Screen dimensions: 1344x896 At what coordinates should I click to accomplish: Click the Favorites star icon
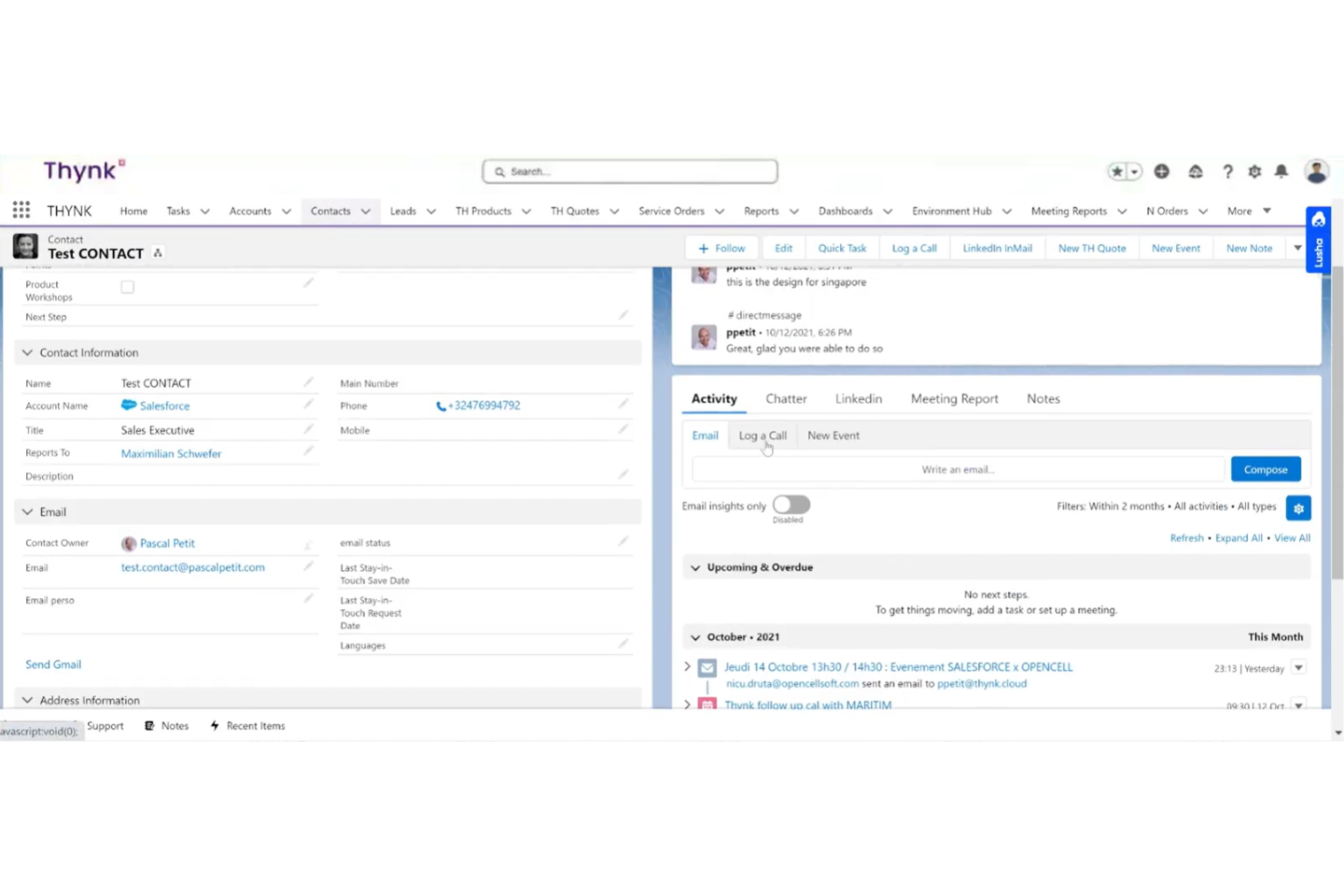point(1117,172)
